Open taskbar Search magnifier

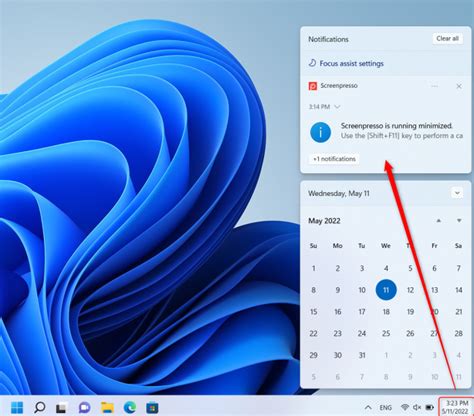pos(40,407)
